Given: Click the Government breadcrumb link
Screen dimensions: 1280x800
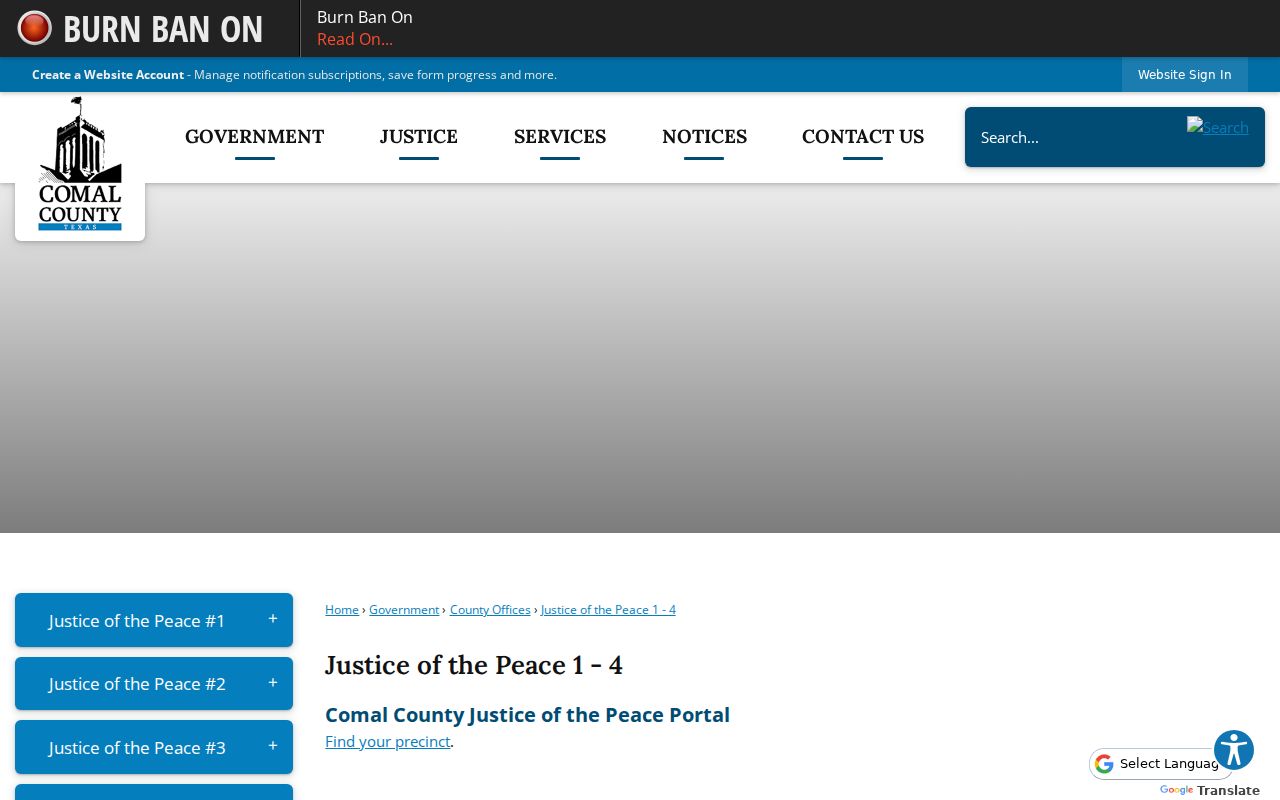Looking at the screenshot, I should [404, 610].
